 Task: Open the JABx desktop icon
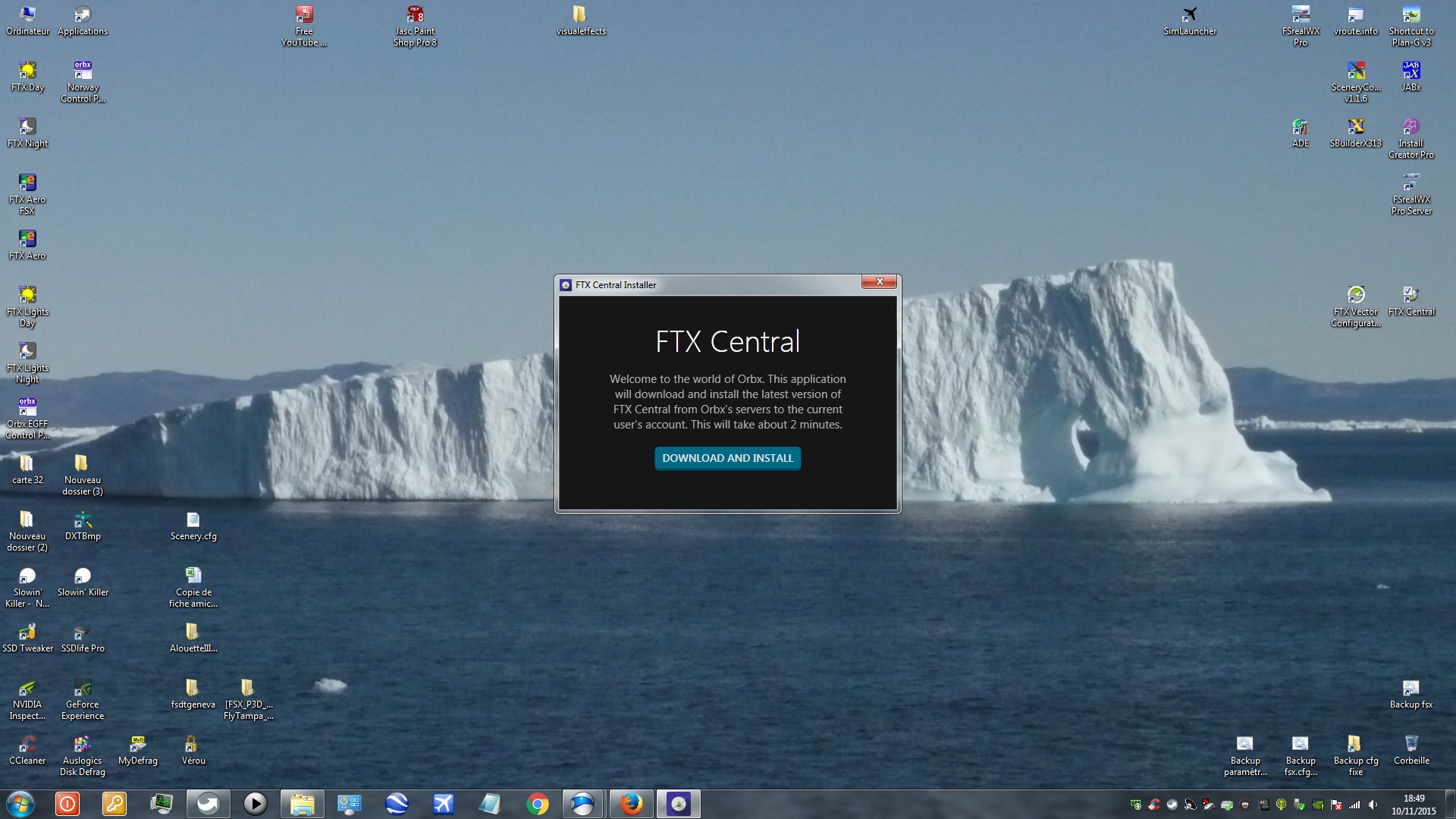1411,77
